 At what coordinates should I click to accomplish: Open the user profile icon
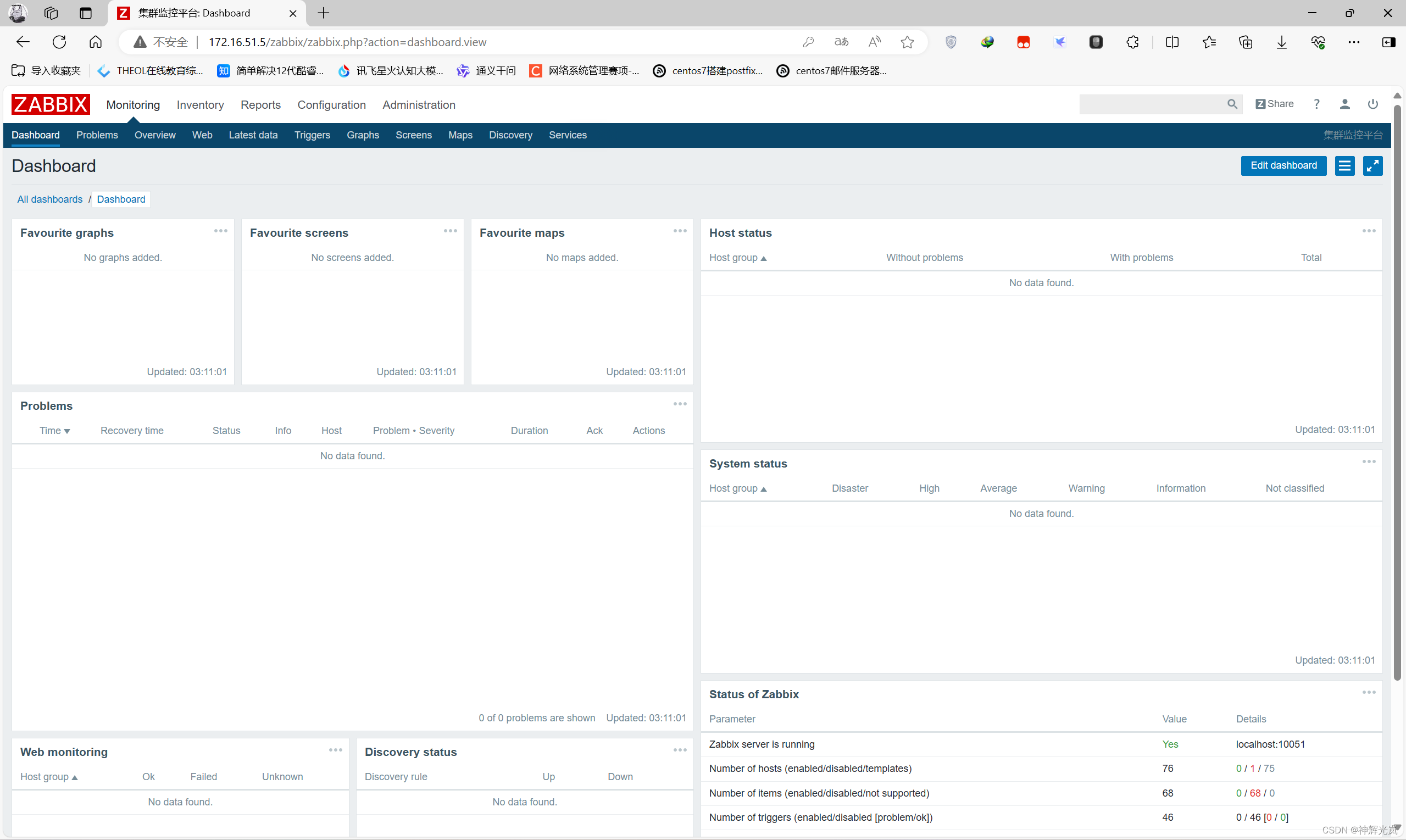click(1344, 104)
